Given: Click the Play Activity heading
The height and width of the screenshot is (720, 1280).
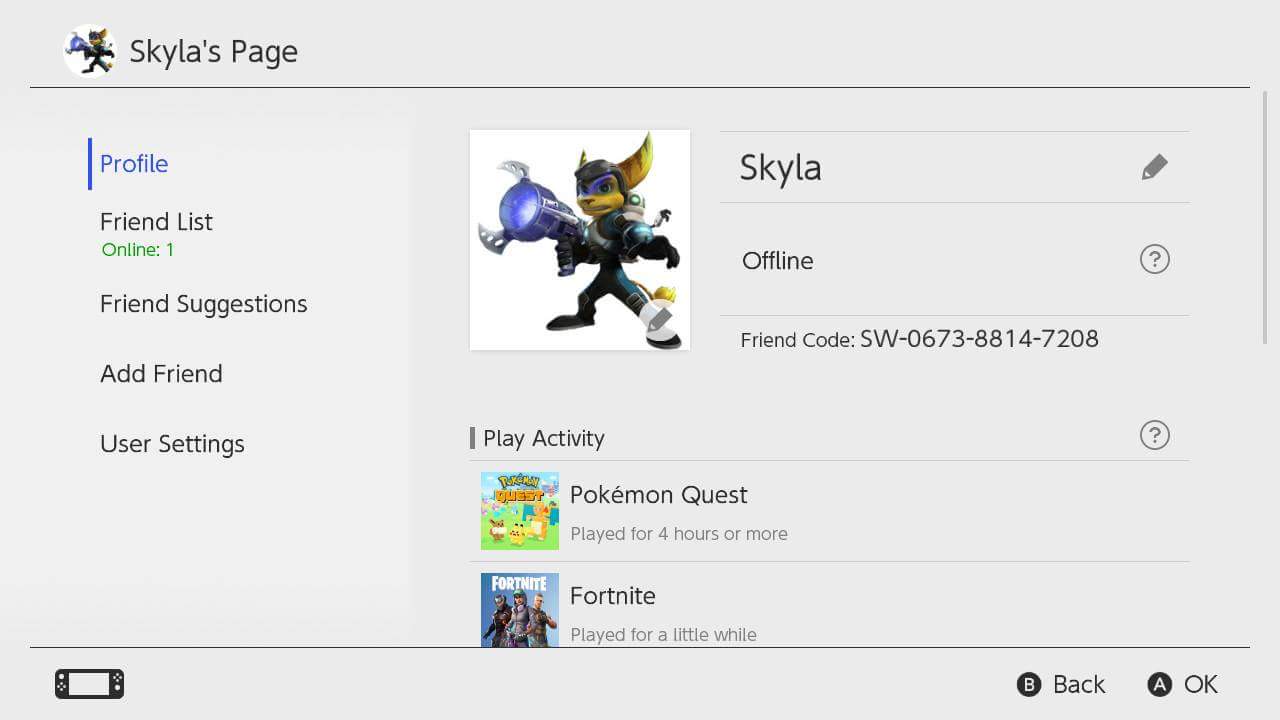Looking at the screenshot, I should tap(544, 439).
